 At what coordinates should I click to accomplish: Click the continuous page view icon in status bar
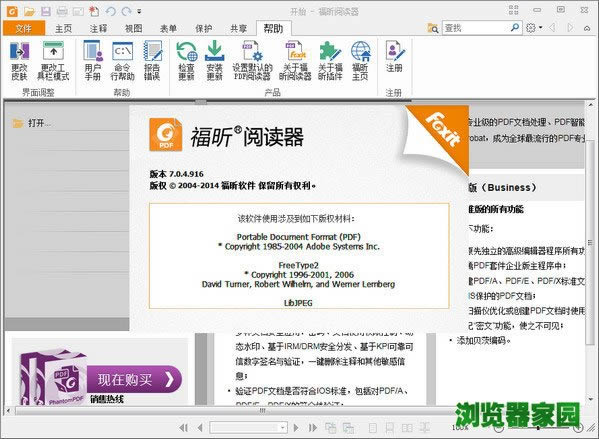click(390, 428)
